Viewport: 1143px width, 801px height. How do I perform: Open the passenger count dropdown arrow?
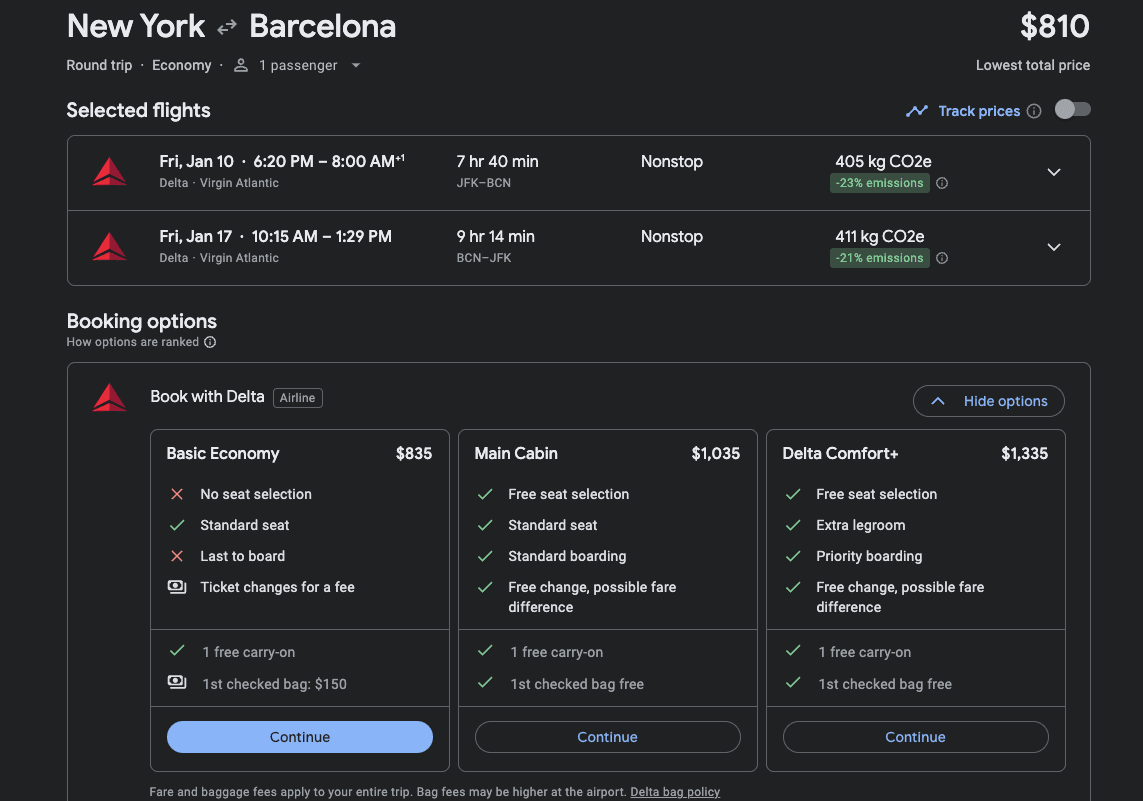click(x=356, y=66)
